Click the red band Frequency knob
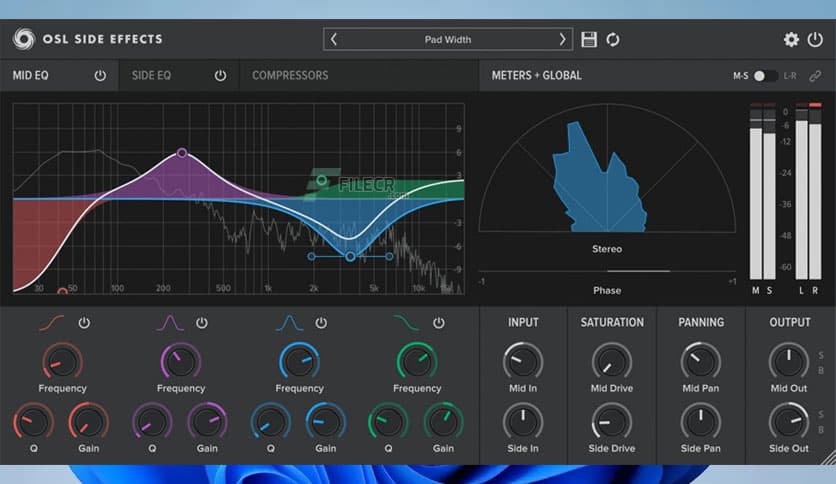Viewport: 836px width, 484px height. pyautogui.click(x=62, y=362)
